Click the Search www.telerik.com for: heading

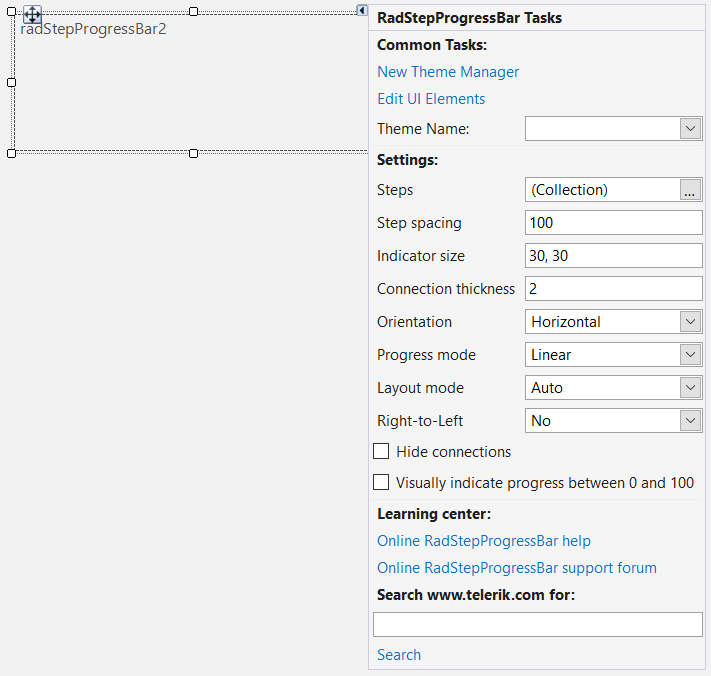pos(476,595)
